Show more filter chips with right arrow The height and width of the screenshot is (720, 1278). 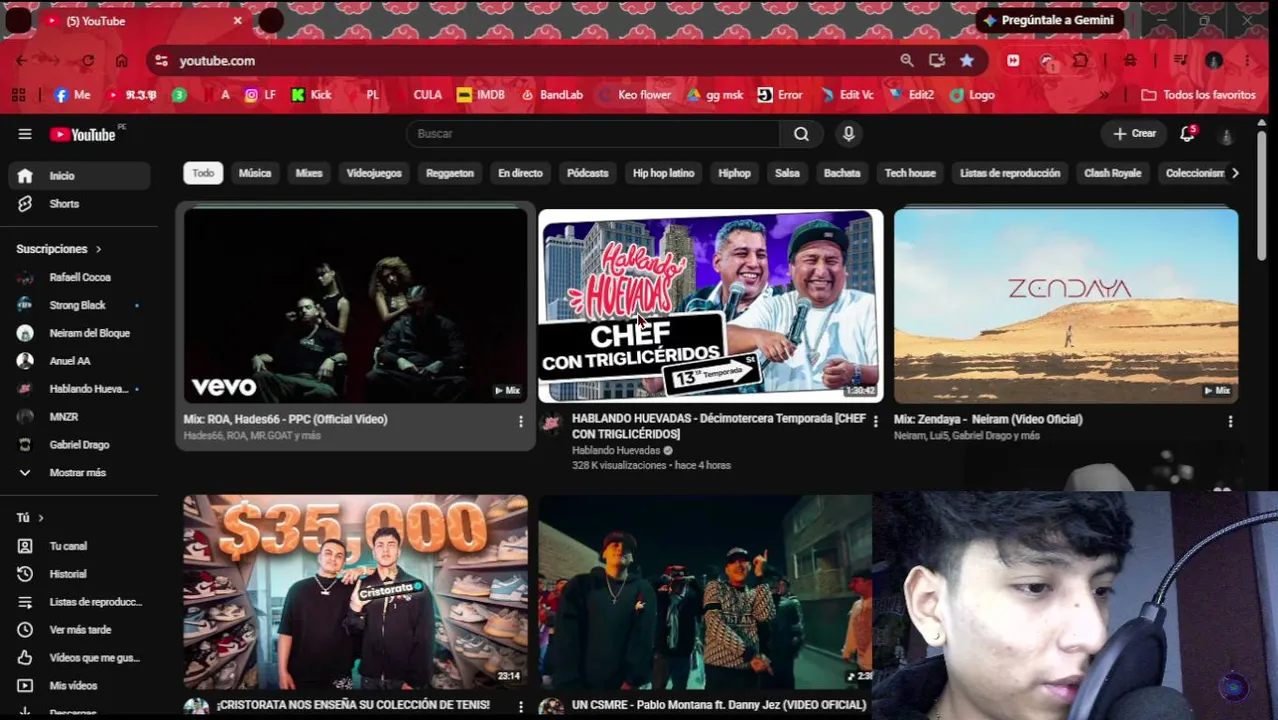pyautogui.click(x=1235, y=173)
